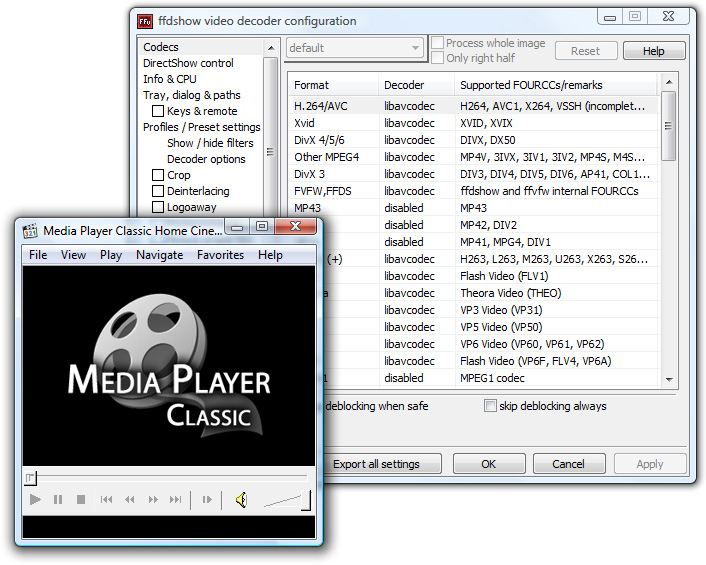Click the Format column header
Screen dimensions: 706x565
pyautogui.click(x=334, y=85)
